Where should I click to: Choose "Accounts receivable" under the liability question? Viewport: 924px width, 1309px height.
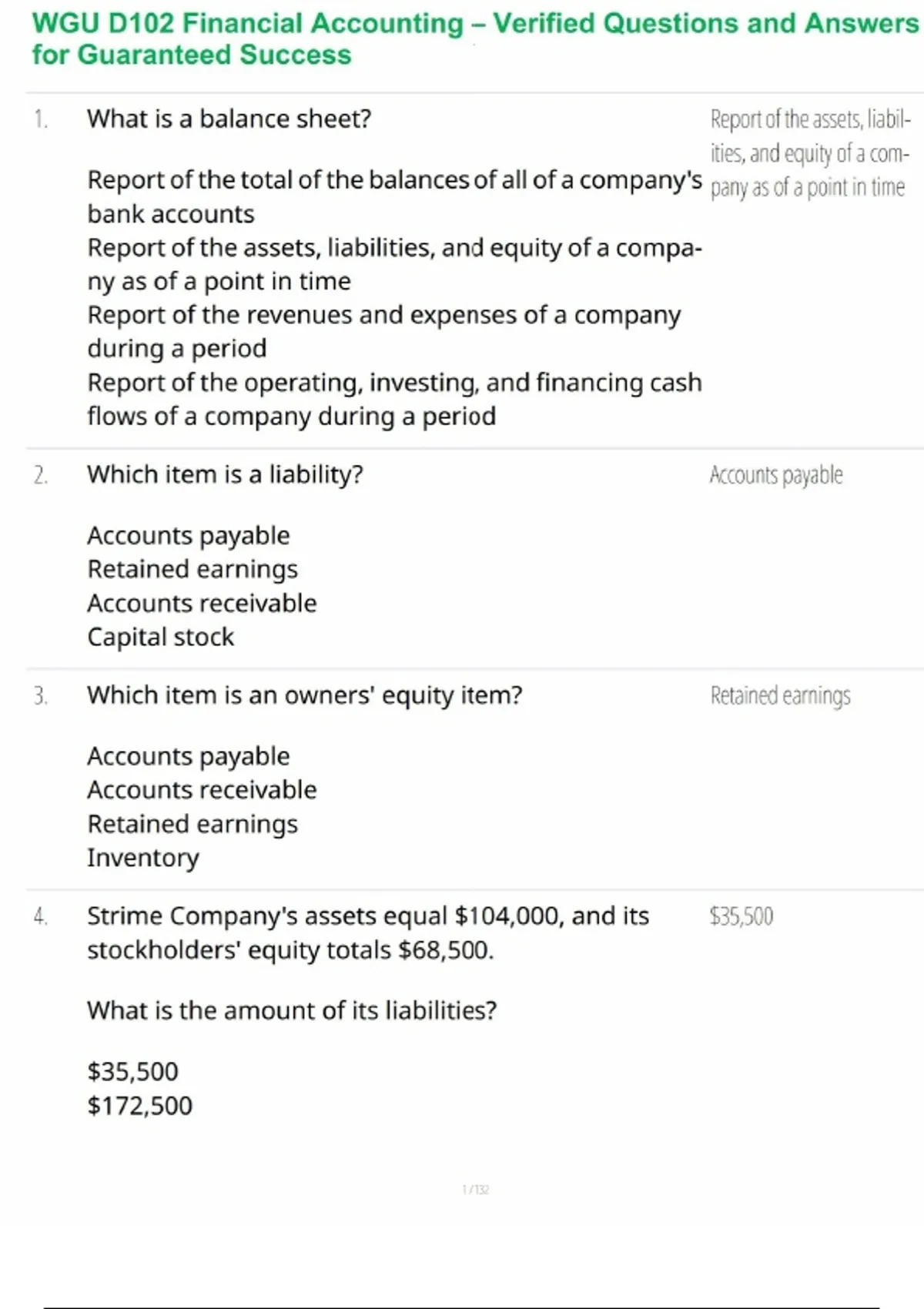tap(202, 603)
